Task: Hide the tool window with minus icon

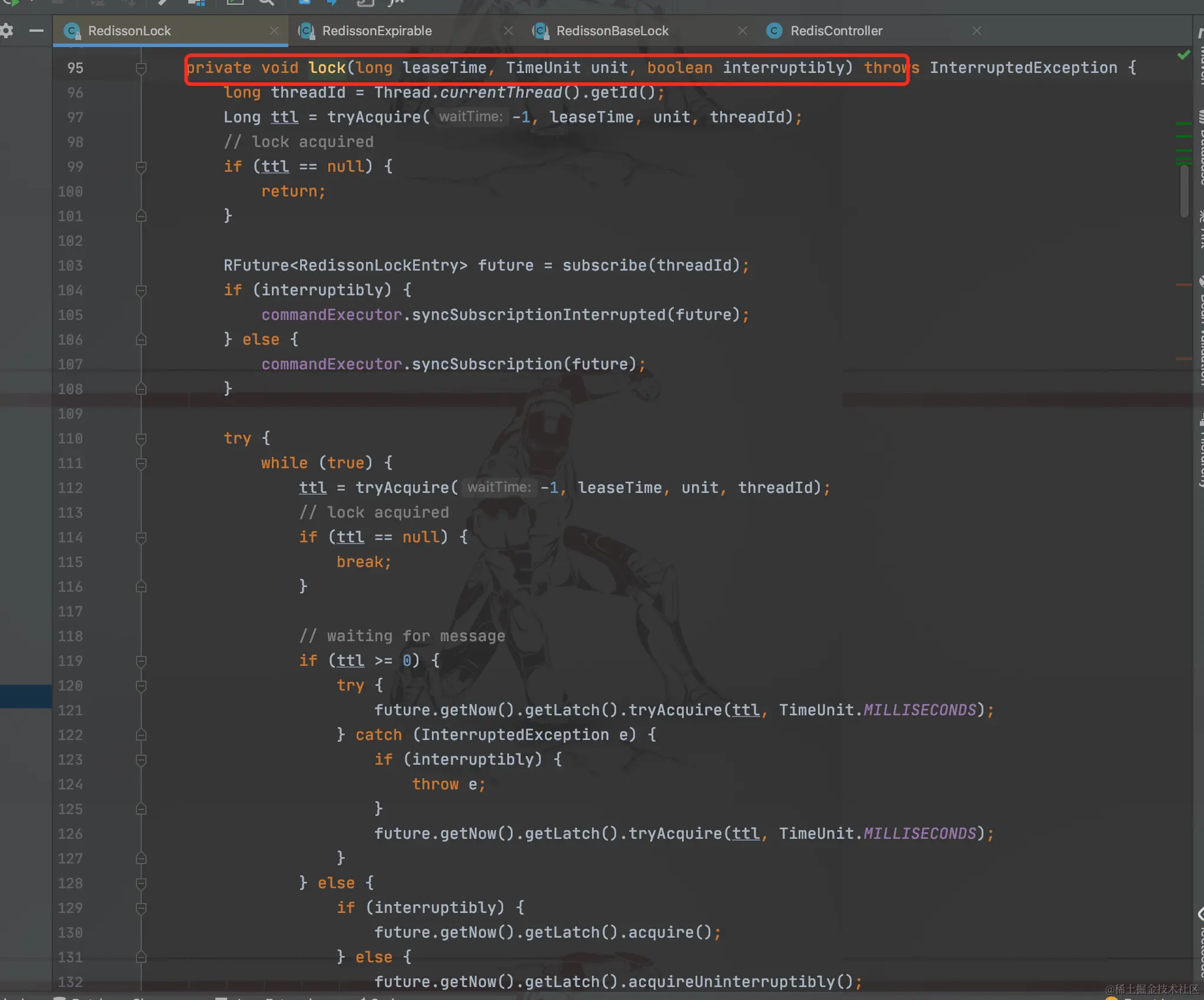Action: click(36, 31)
